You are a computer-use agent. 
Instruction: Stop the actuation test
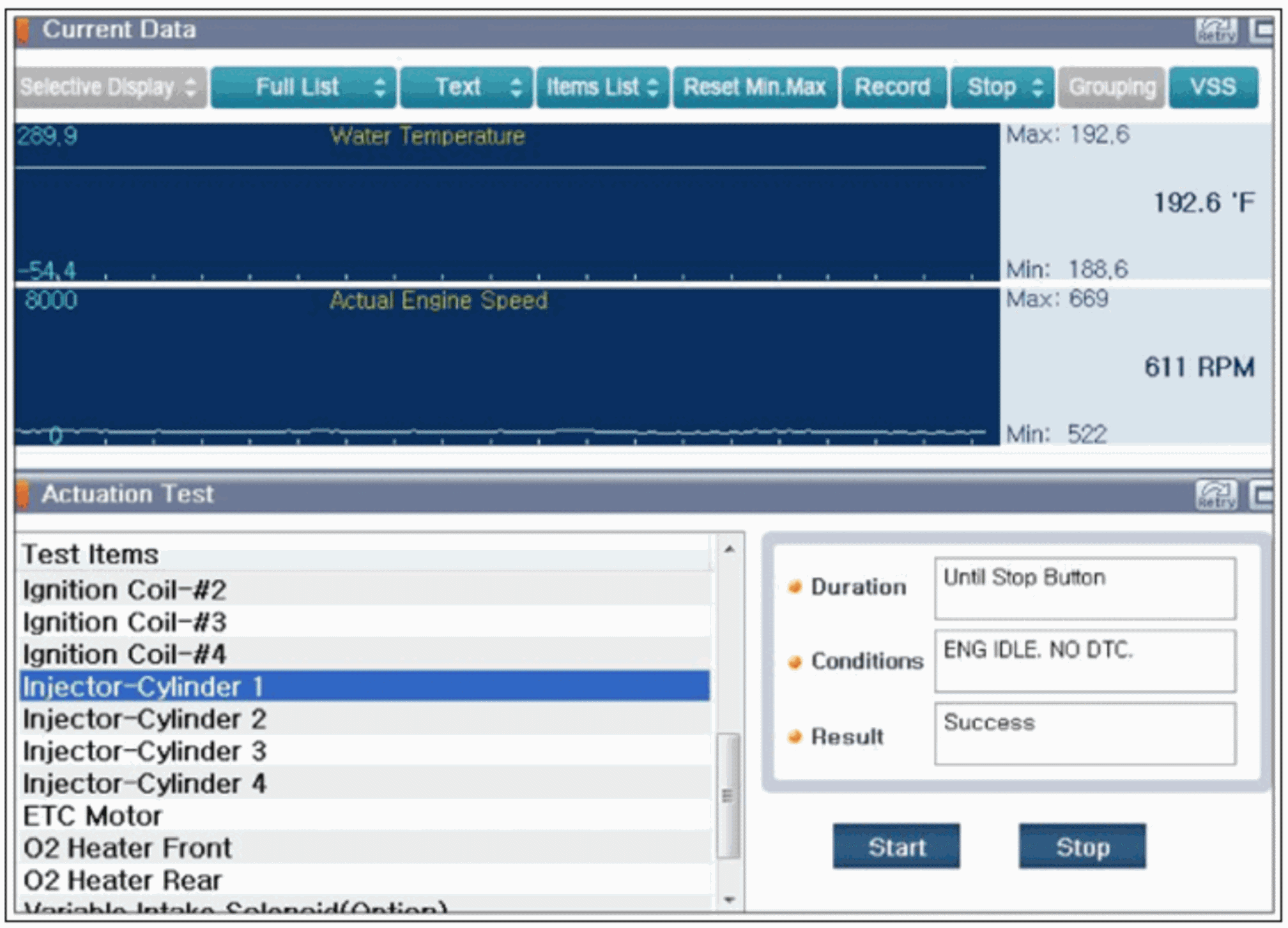[x=1082, y=847]
